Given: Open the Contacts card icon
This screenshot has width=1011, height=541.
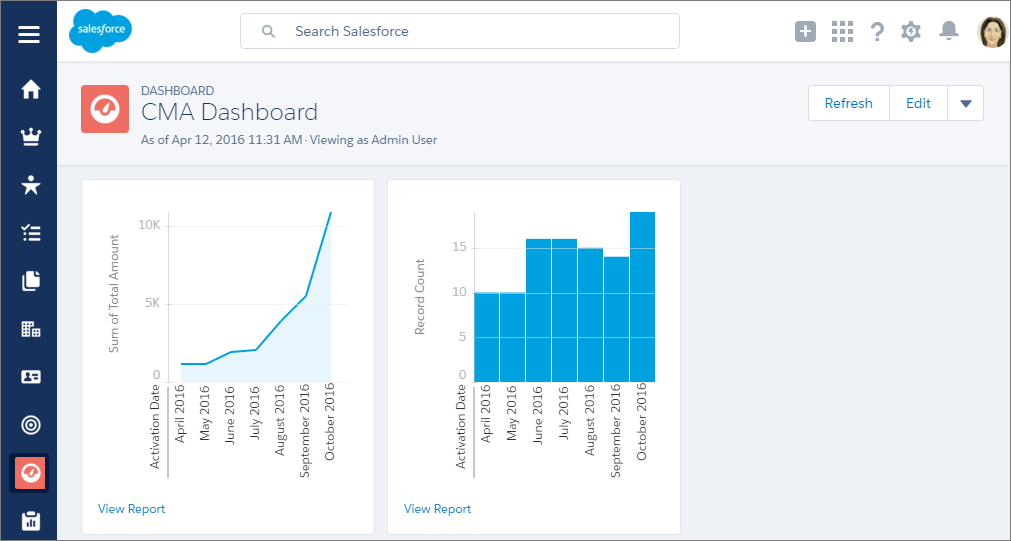Looking at the screenshot, I should tap(30, 377).
